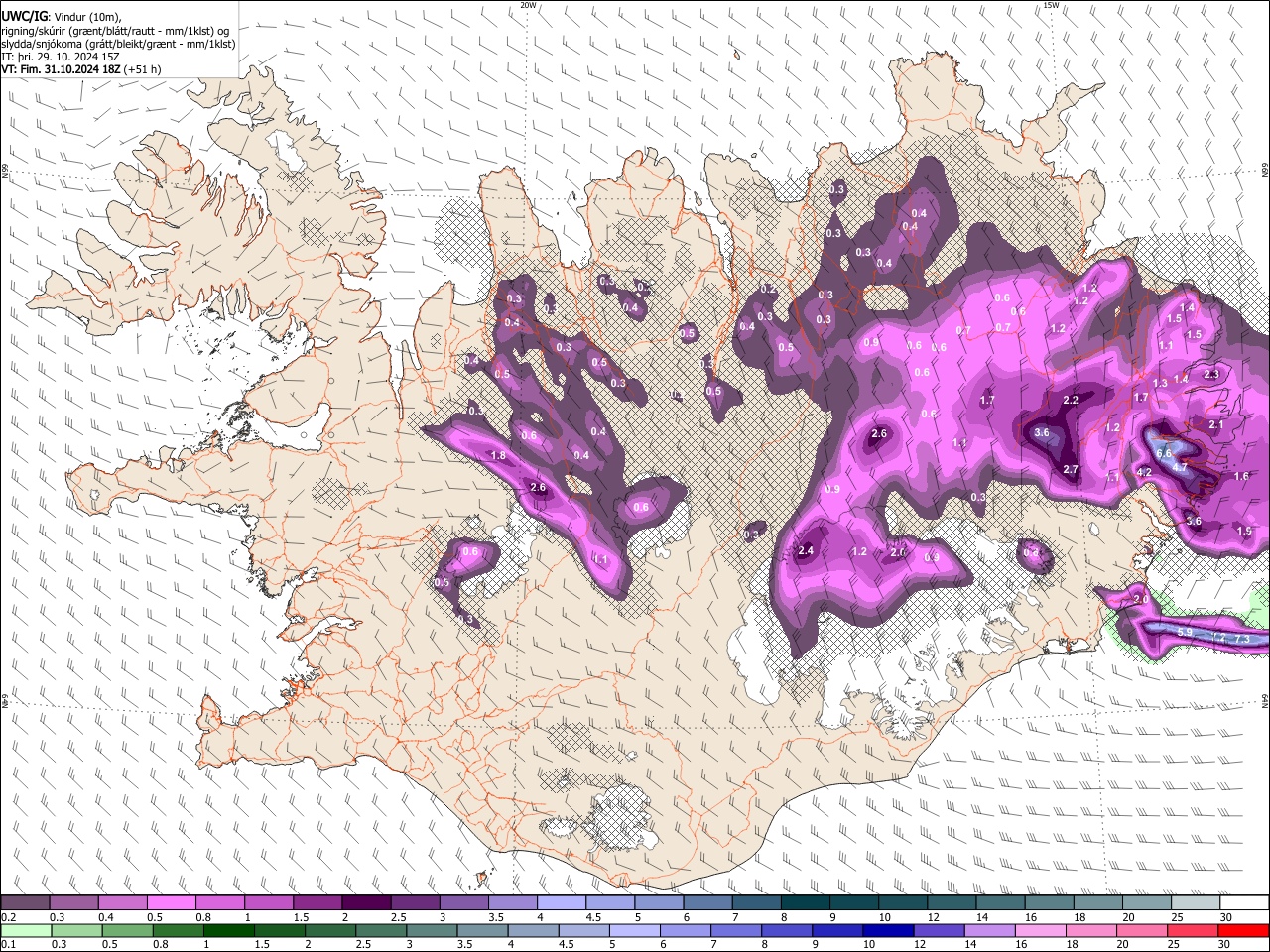Click the '15W' longitude label

(1051, 5)
